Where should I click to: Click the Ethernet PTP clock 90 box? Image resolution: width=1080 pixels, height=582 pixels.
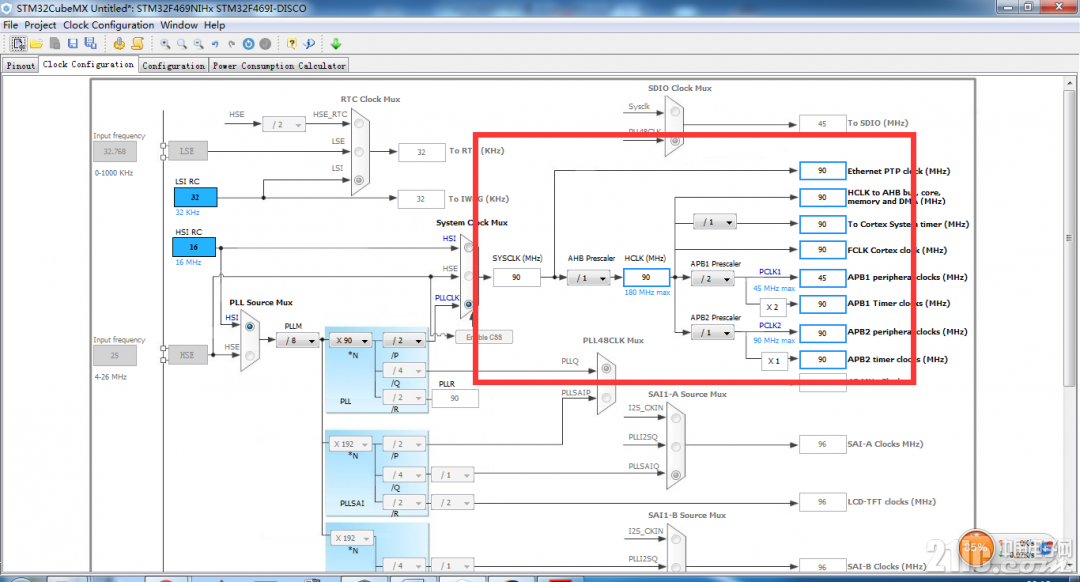(x=822, y=170)
